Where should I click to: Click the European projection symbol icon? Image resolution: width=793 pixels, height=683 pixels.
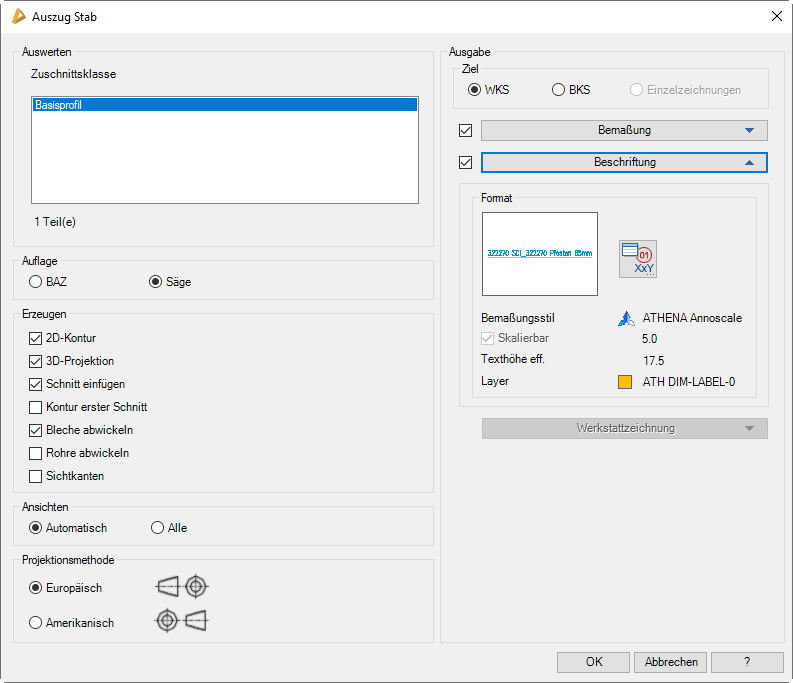coord(183,587)
